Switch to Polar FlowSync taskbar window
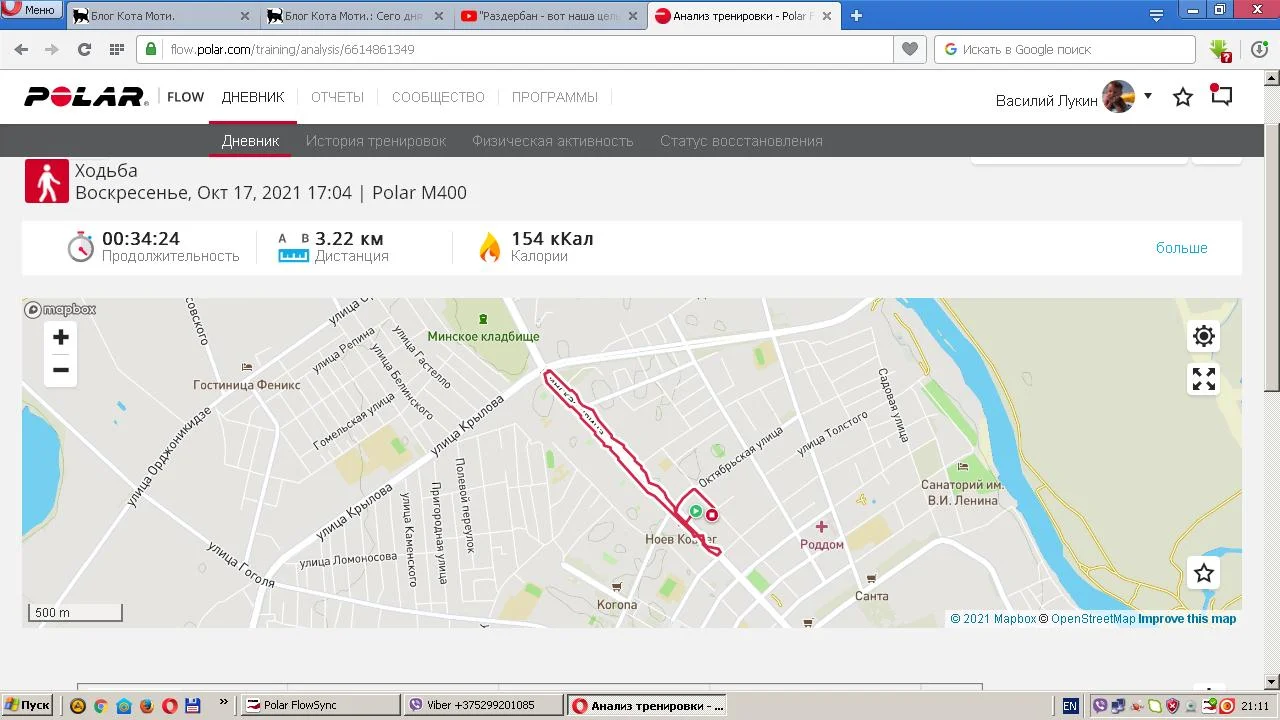Viewport: 1280px width, 720px height. coord(321,705)
